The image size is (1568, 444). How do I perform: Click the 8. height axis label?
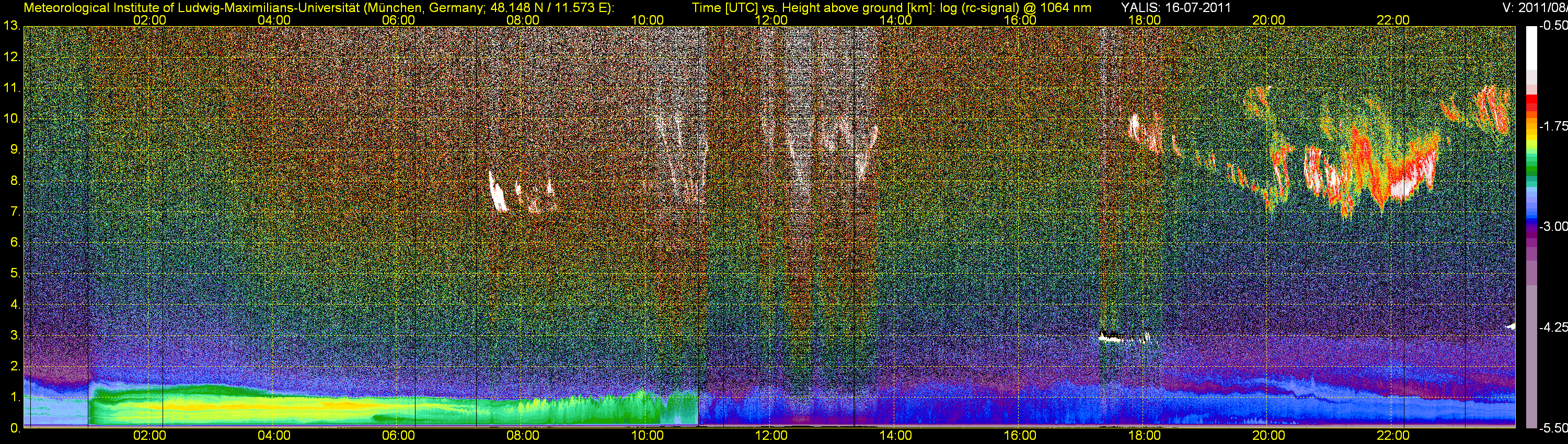pyautogui.click(x=15, y=181)
